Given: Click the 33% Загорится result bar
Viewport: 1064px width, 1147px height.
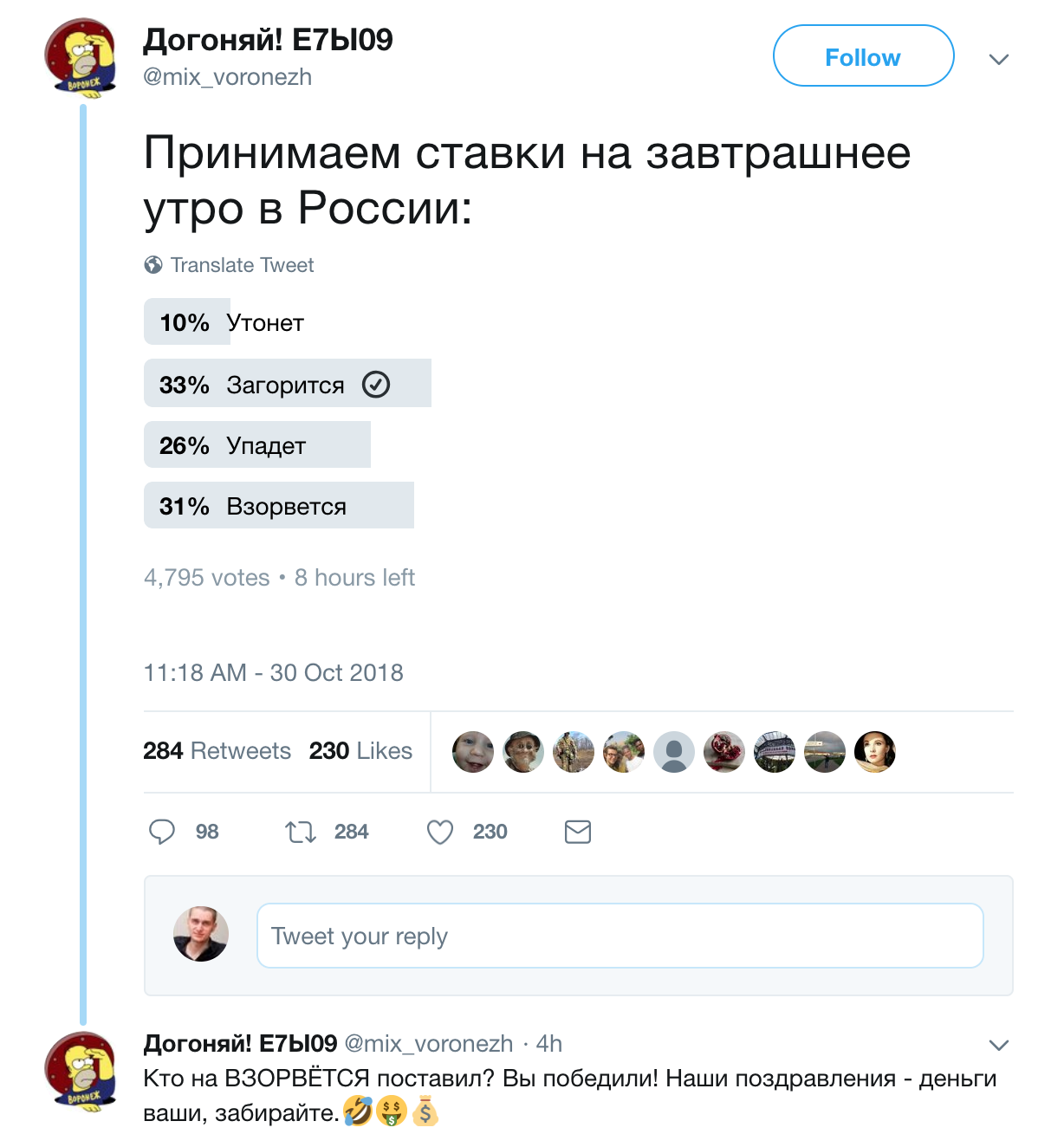Looking at the screenshot, I should [x=260, y=384].
